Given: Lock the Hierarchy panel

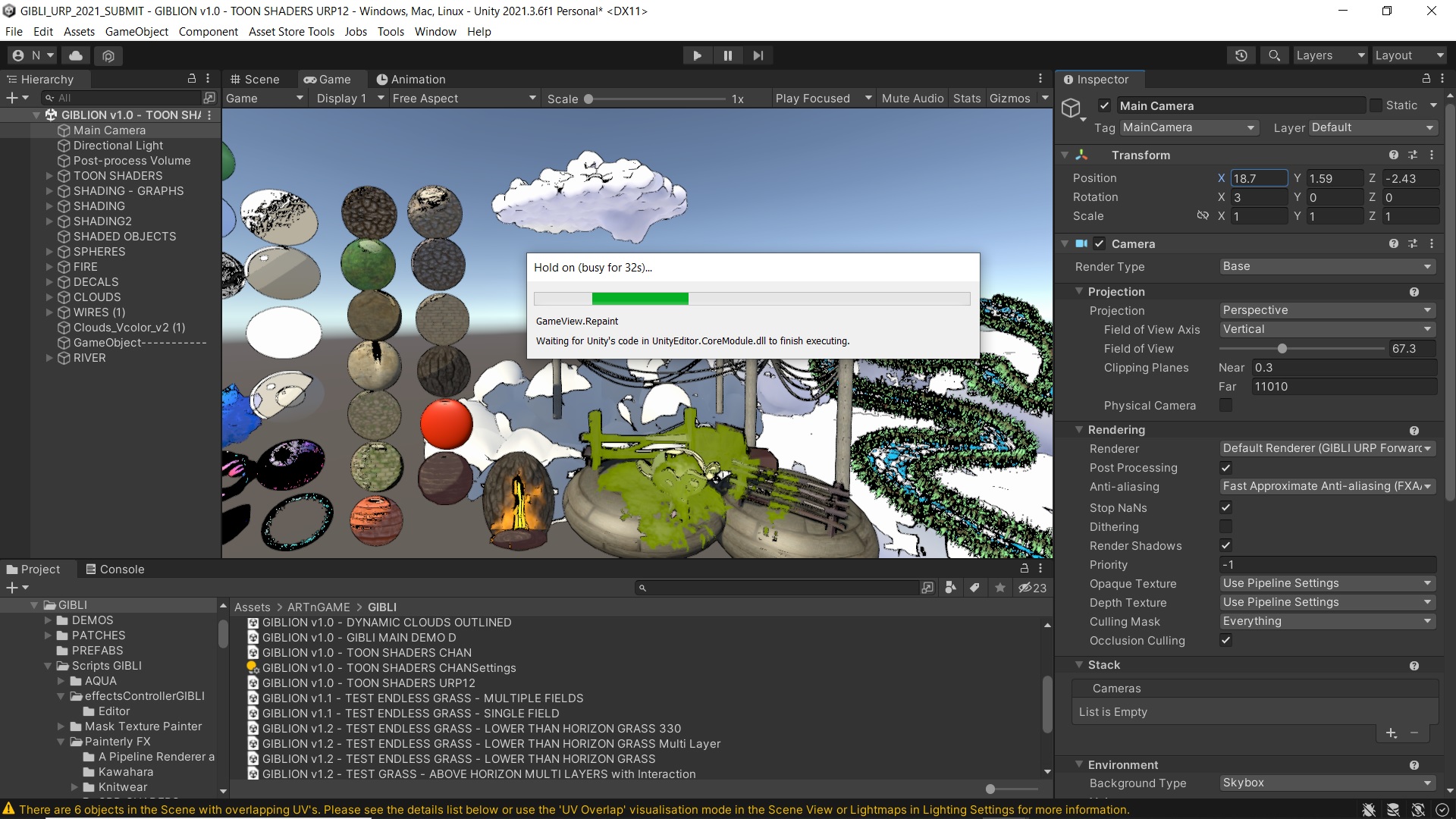Looking at the screenshot, I should (192, 79).
